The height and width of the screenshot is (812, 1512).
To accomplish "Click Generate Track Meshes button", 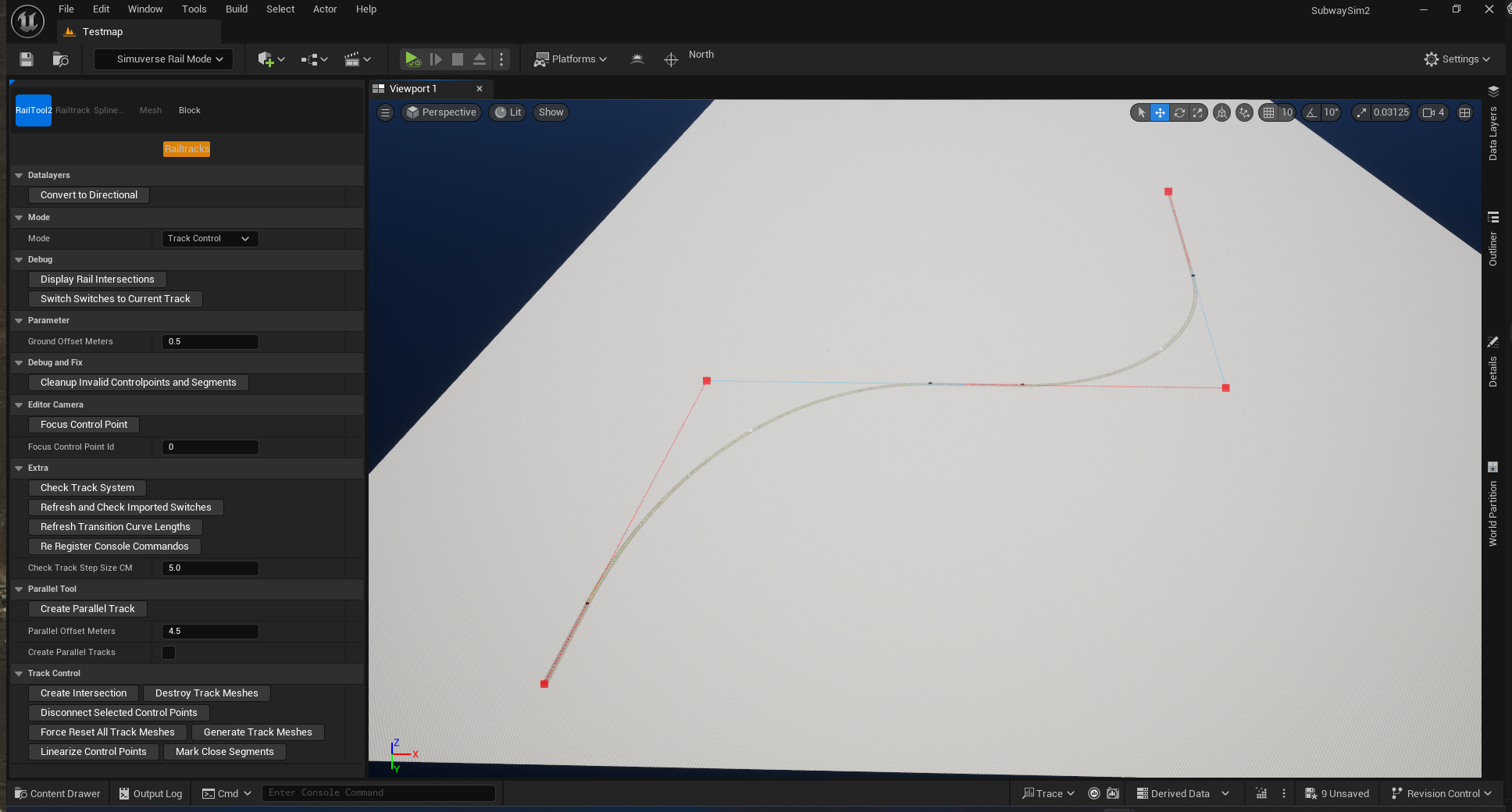I will [x=258, y=732].
